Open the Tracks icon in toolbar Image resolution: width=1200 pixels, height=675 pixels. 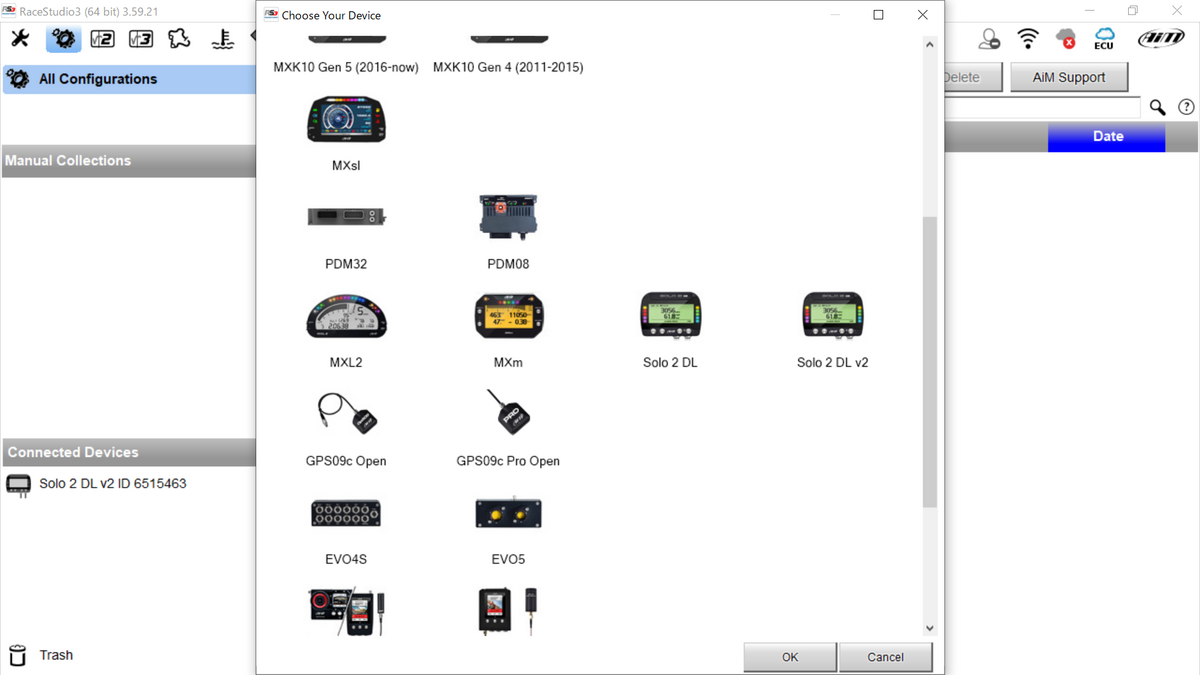(179, 39)
